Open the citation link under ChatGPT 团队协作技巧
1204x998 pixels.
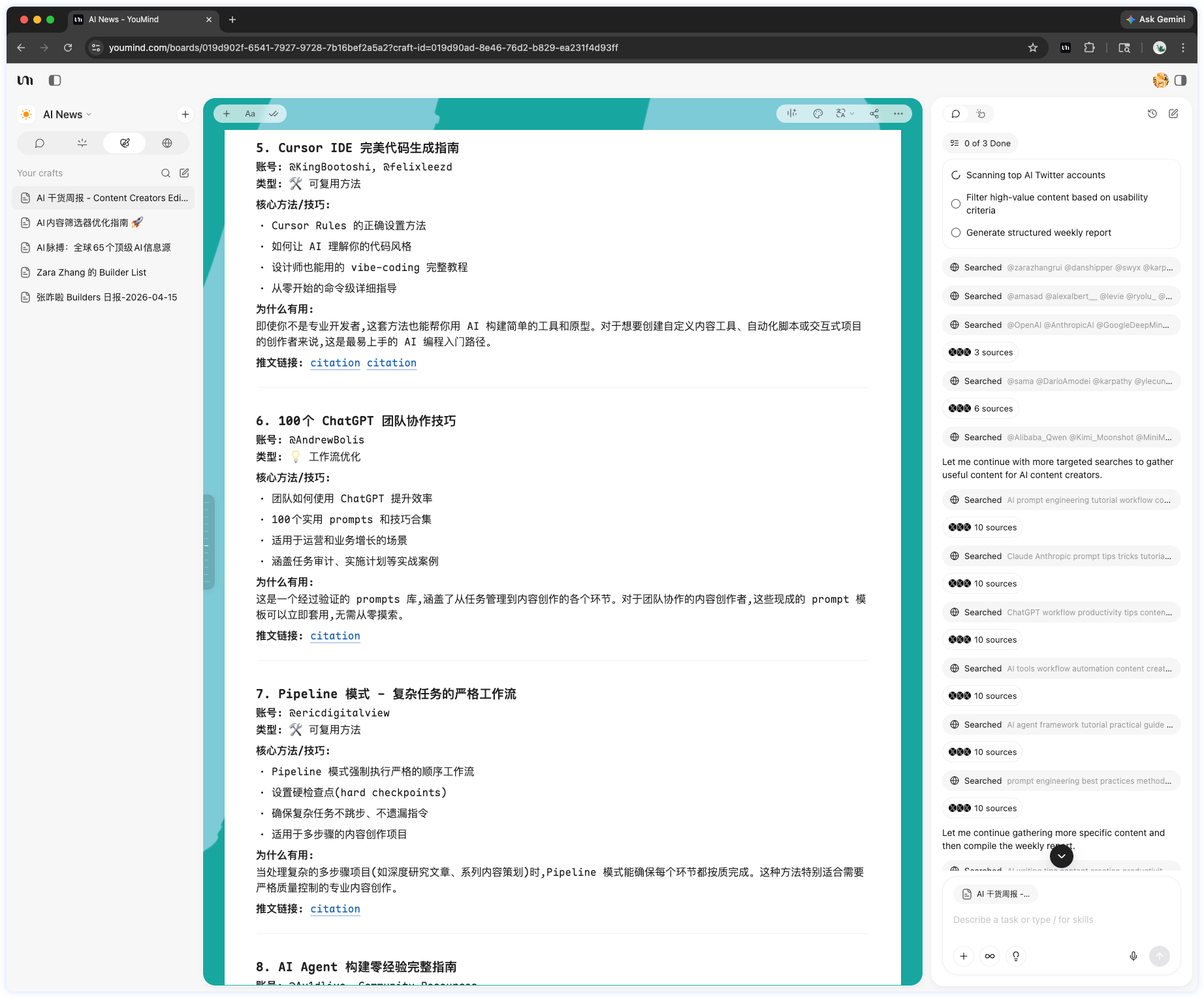coord(335,636)
